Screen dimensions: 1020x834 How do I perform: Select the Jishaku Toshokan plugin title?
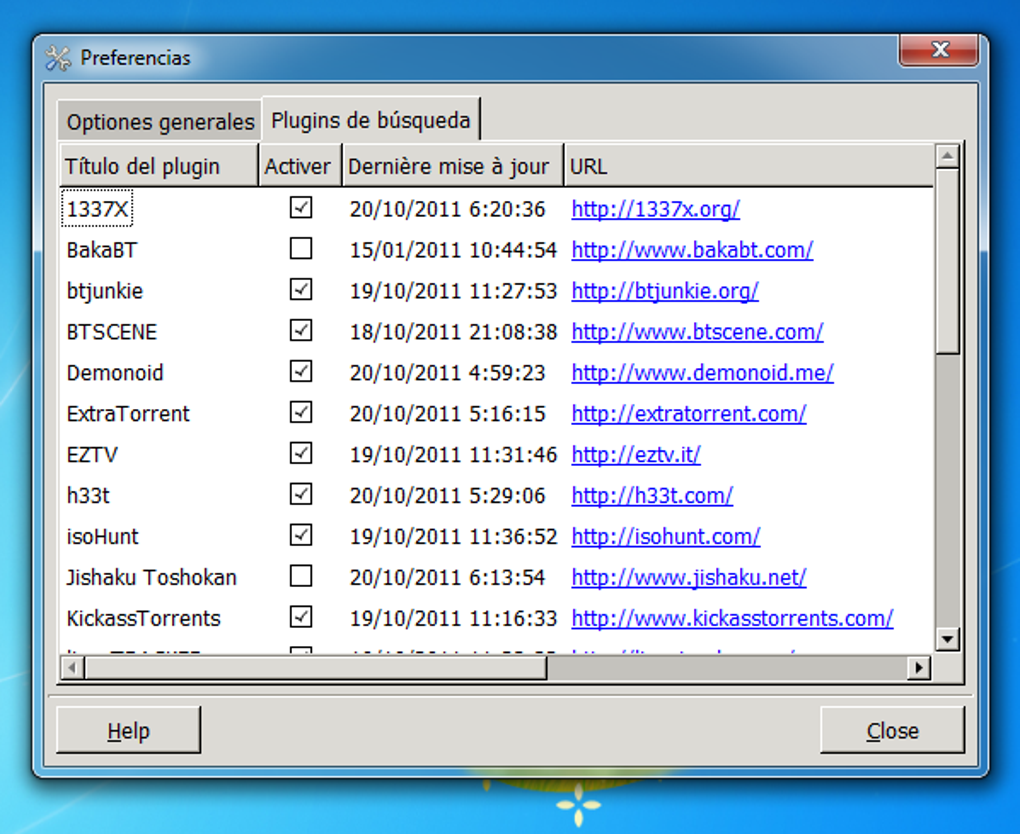coord(152,578)
